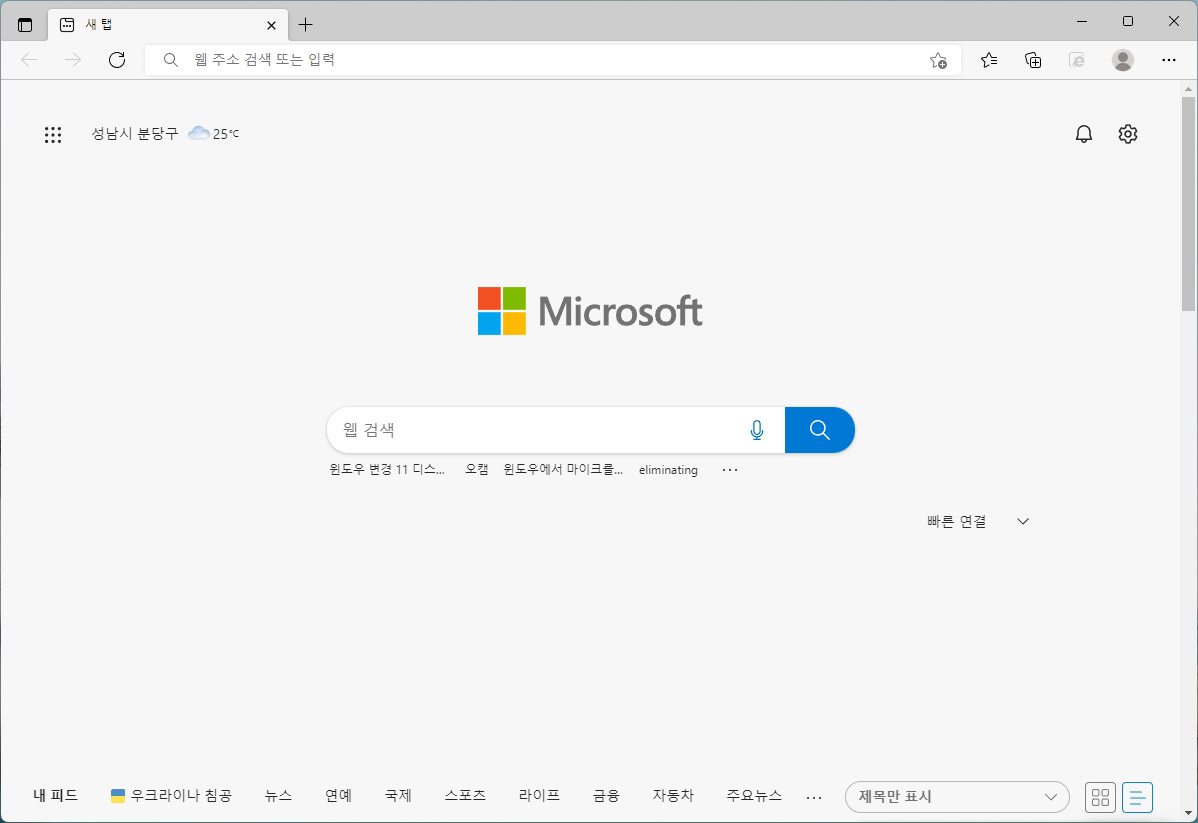Click the scrollbar down arrow
Screen dimensions: 1198x823
1188,813
